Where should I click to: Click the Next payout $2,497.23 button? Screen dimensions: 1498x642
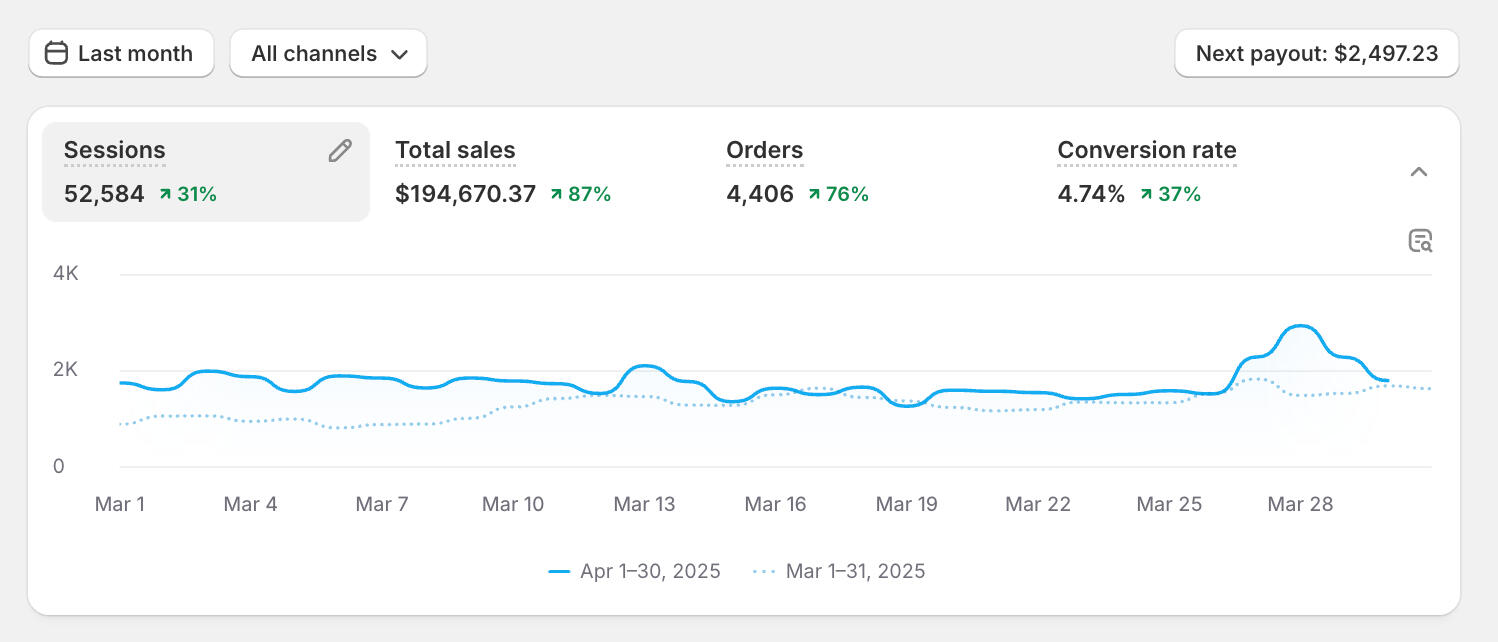click(1316, 53)
